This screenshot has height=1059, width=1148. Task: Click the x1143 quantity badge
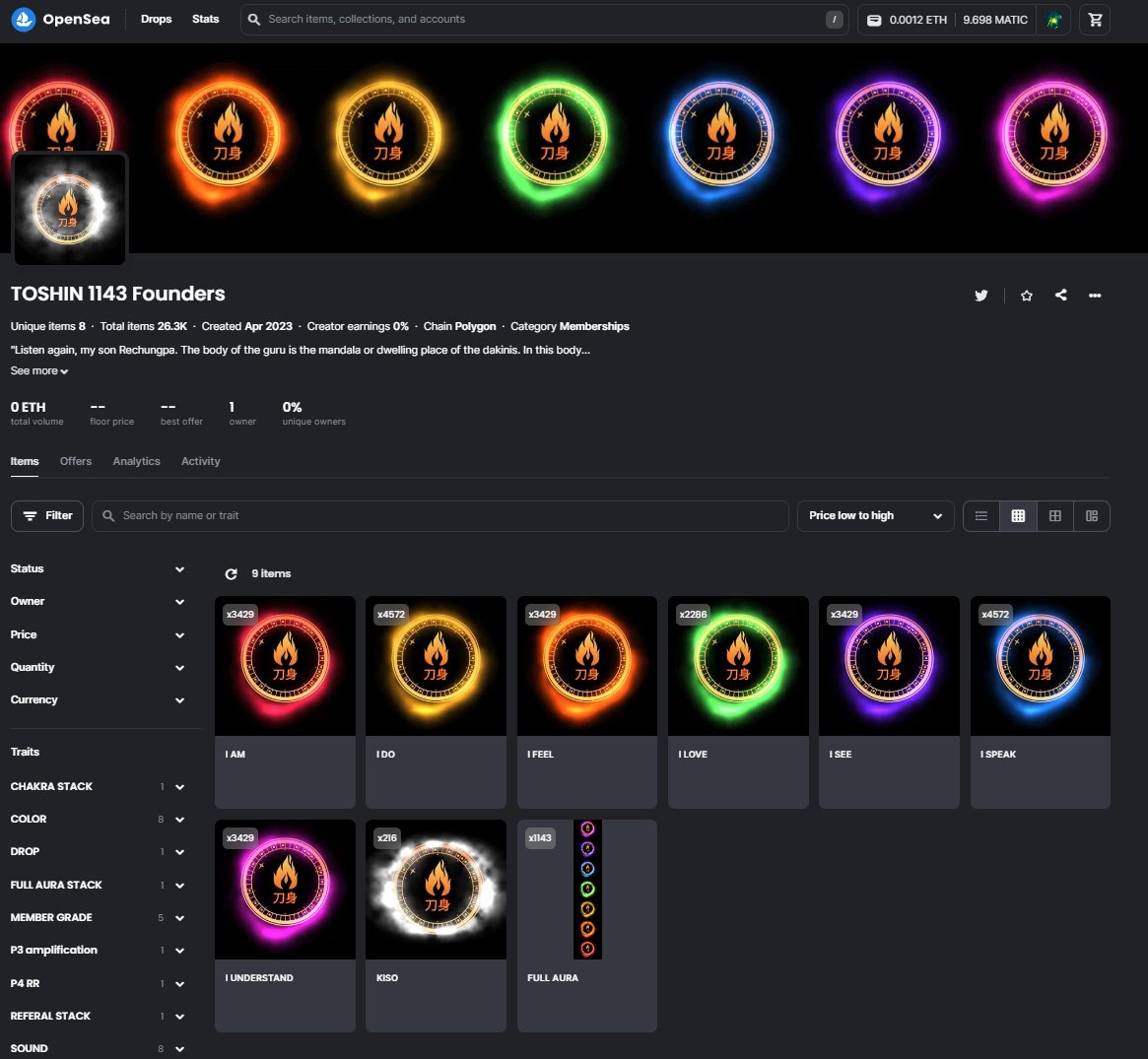coord(540,838)
